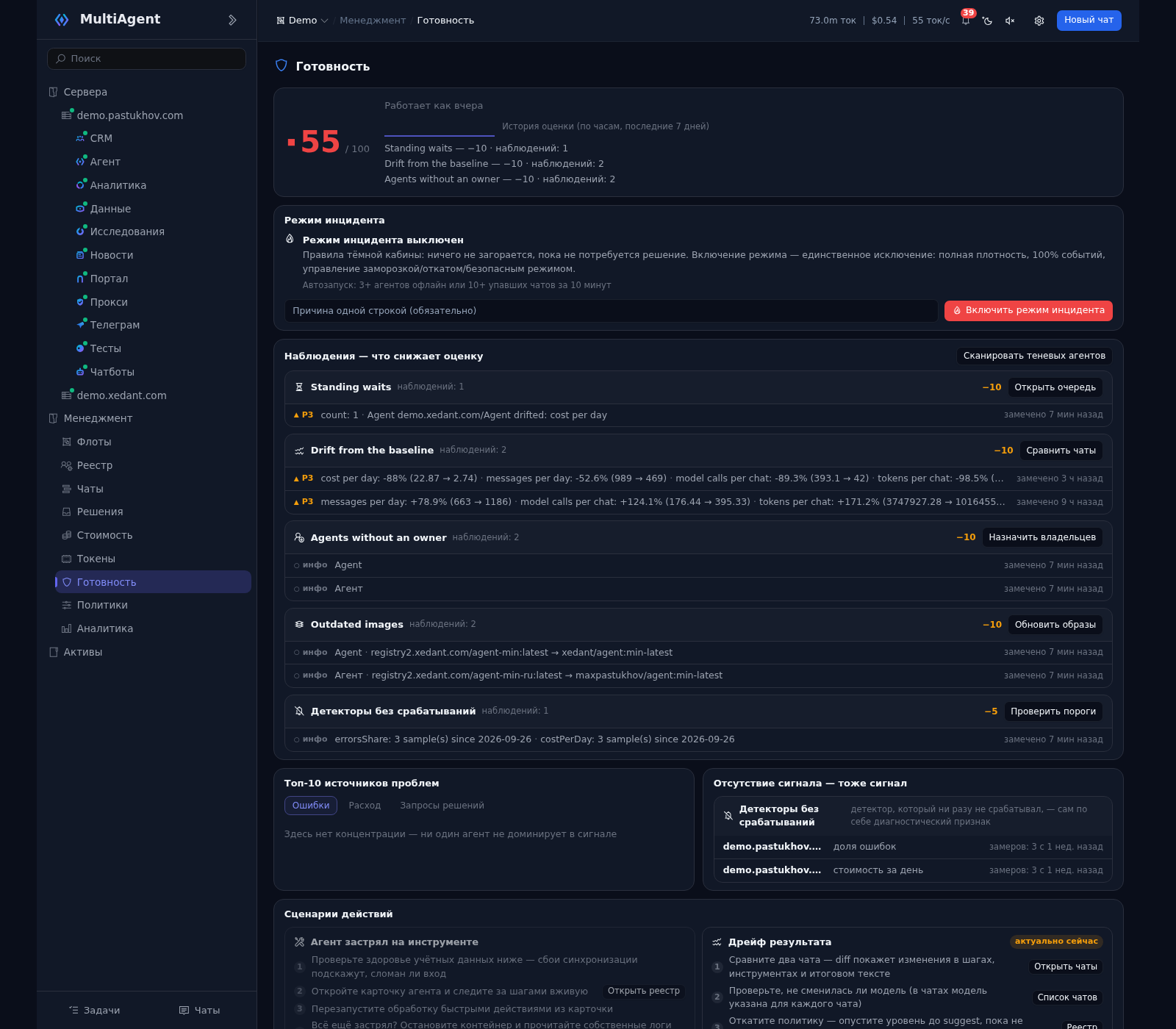Viewport: 1176px width, 1029px height.
Task: Click the Стоимость coins icon
Action: [x=67, y=535]
